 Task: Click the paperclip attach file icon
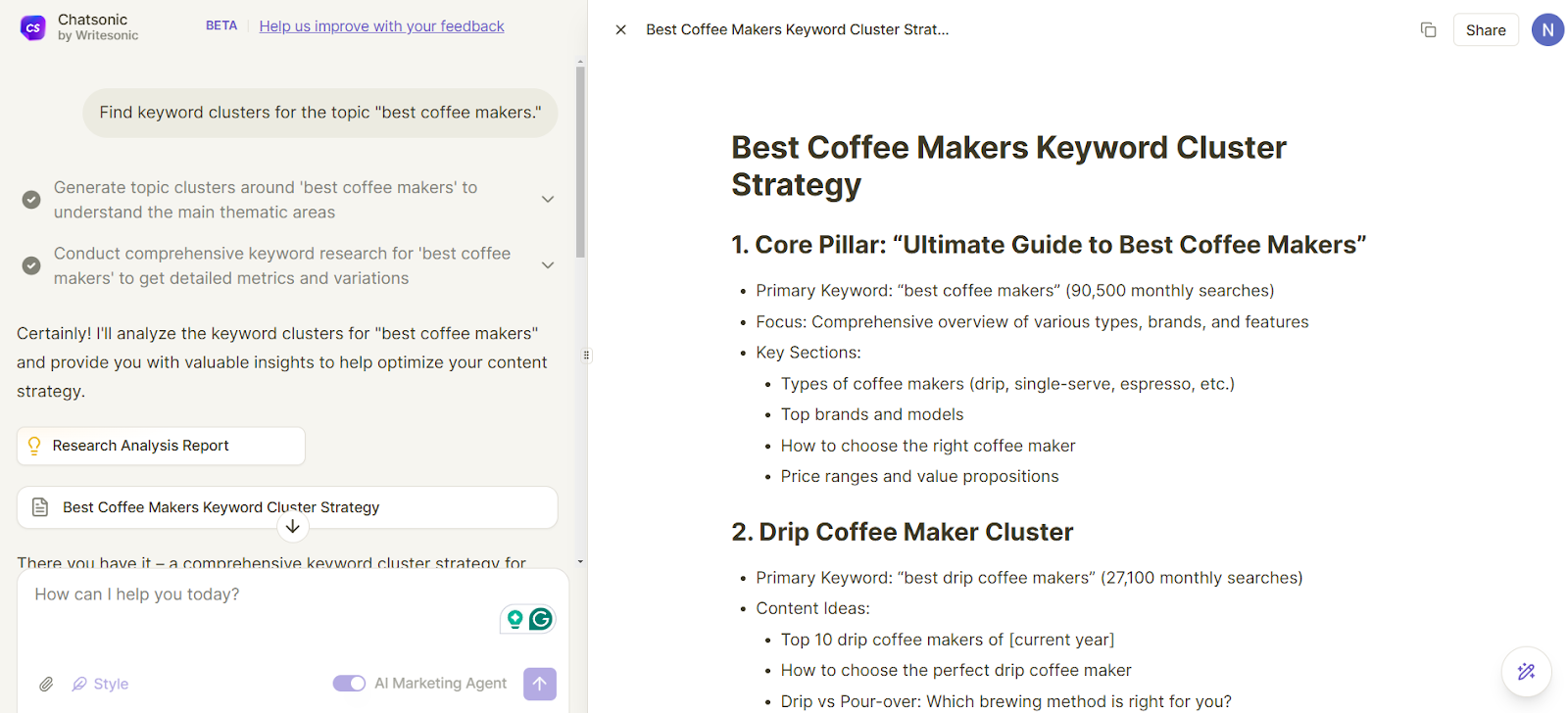tap(46, 684)
